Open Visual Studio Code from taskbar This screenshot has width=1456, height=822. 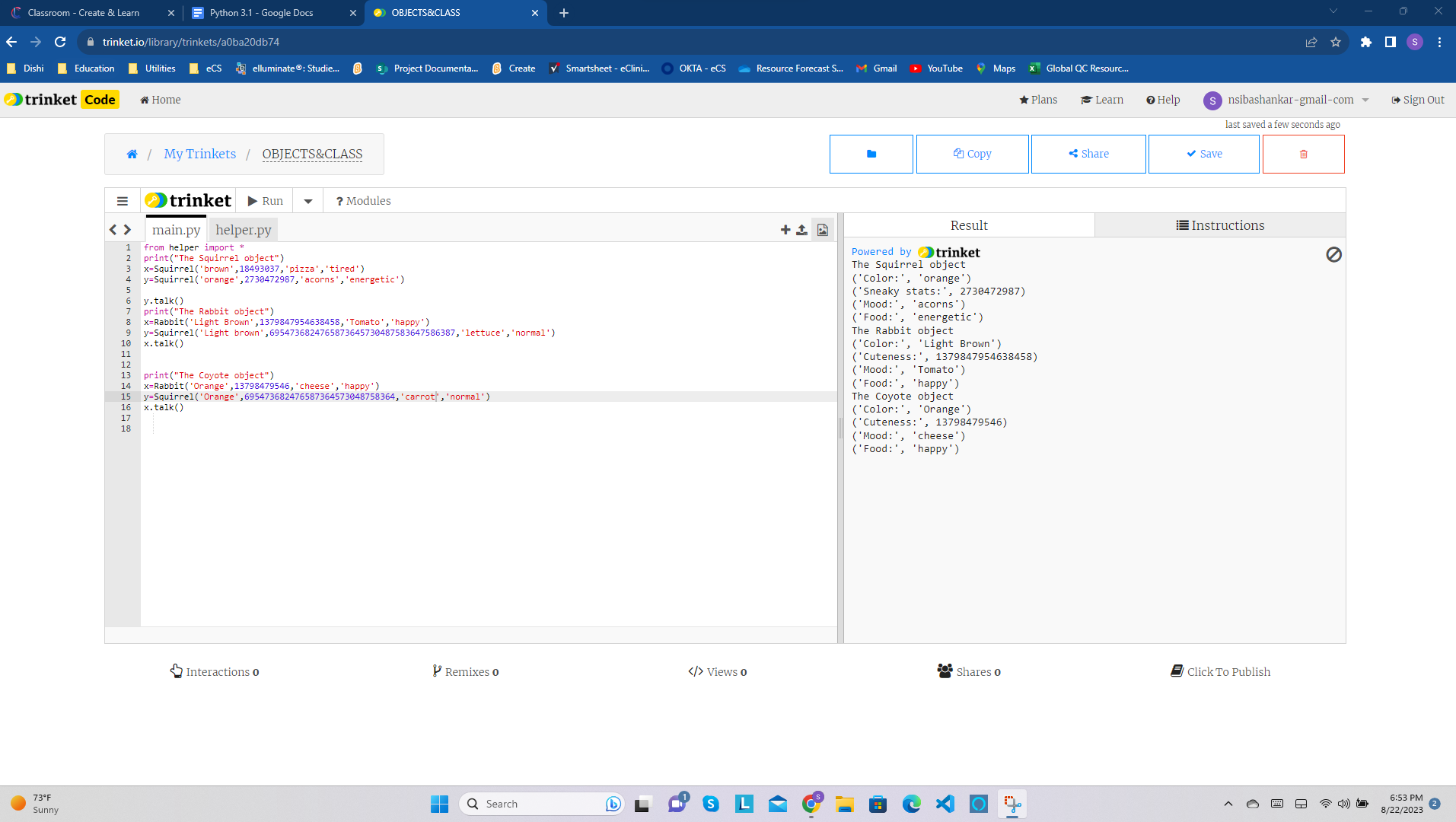point(945,804)
